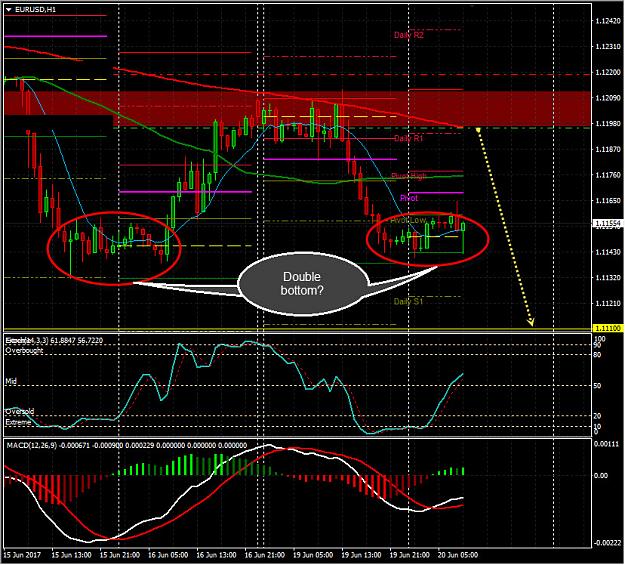The height and width of the screenshot is (565, 625).
Task: Select the Daily R1 pivot label
Action: point(408,138)
